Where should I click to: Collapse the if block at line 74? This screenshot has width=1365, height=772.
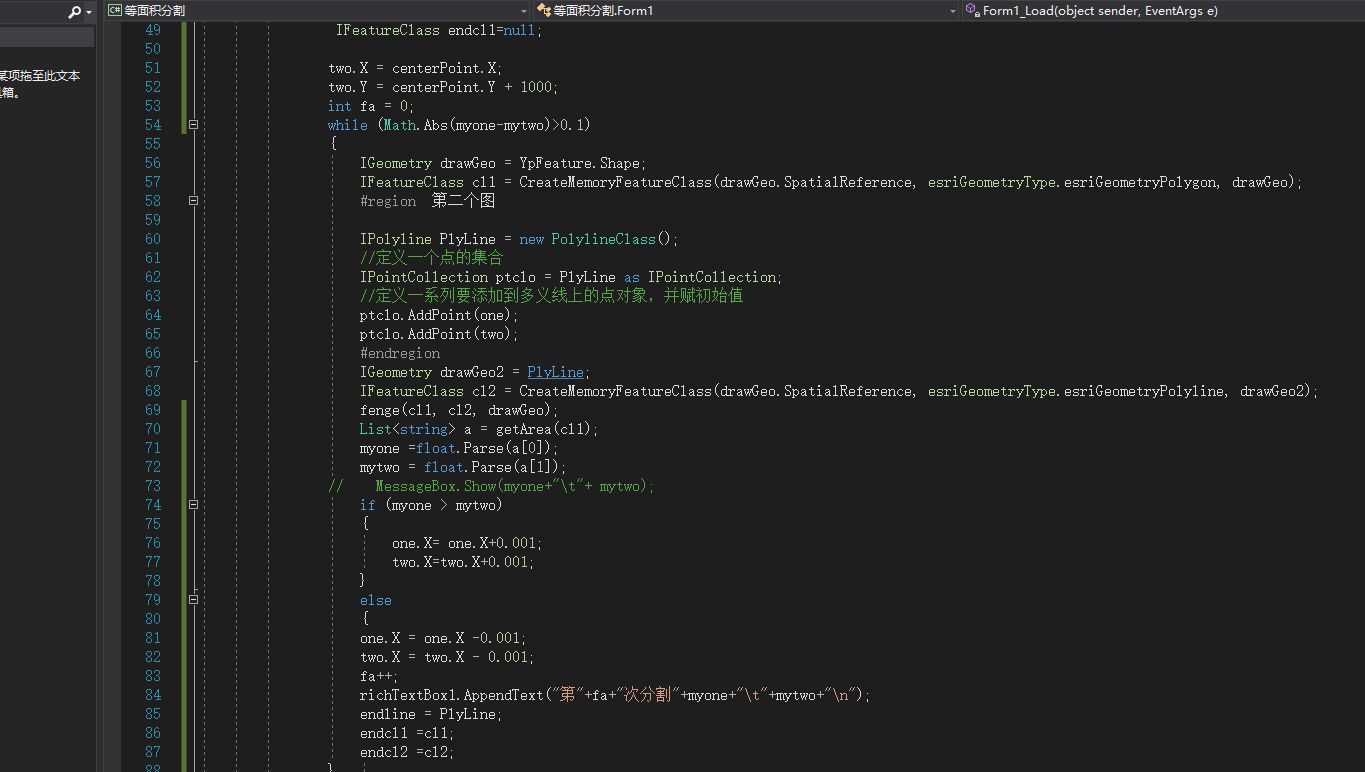click(x=193, y=505)
